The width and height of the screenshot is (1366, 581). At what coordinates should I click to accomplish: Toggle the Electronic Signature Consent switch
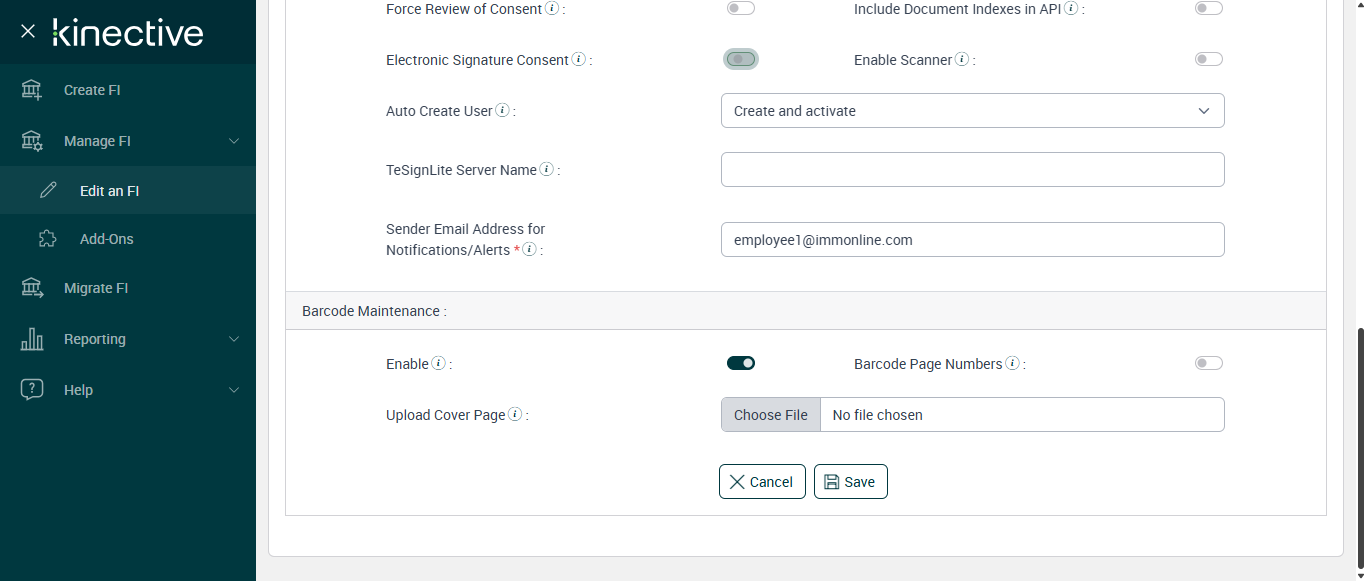pos(741,59)
